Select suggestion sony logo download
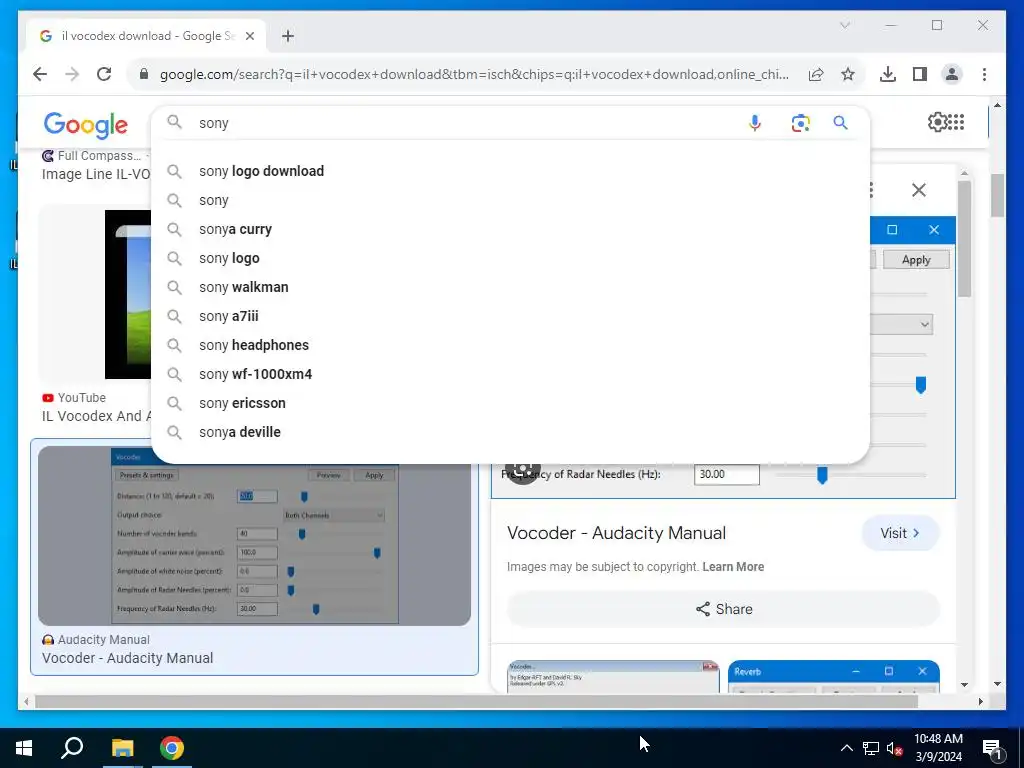Viewport: 1024px width, 768px height. pos(510,171)
